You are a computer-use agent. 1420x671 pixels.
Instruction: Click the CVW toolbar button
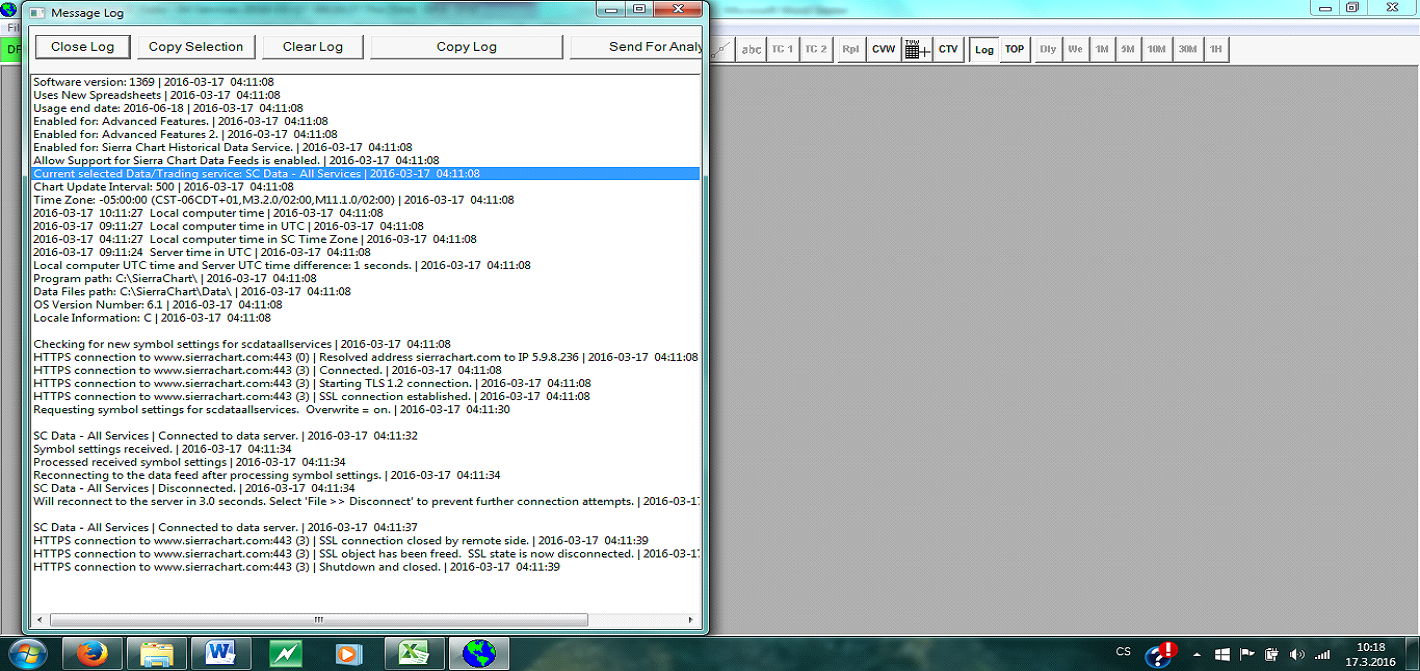tap(884, 49)
